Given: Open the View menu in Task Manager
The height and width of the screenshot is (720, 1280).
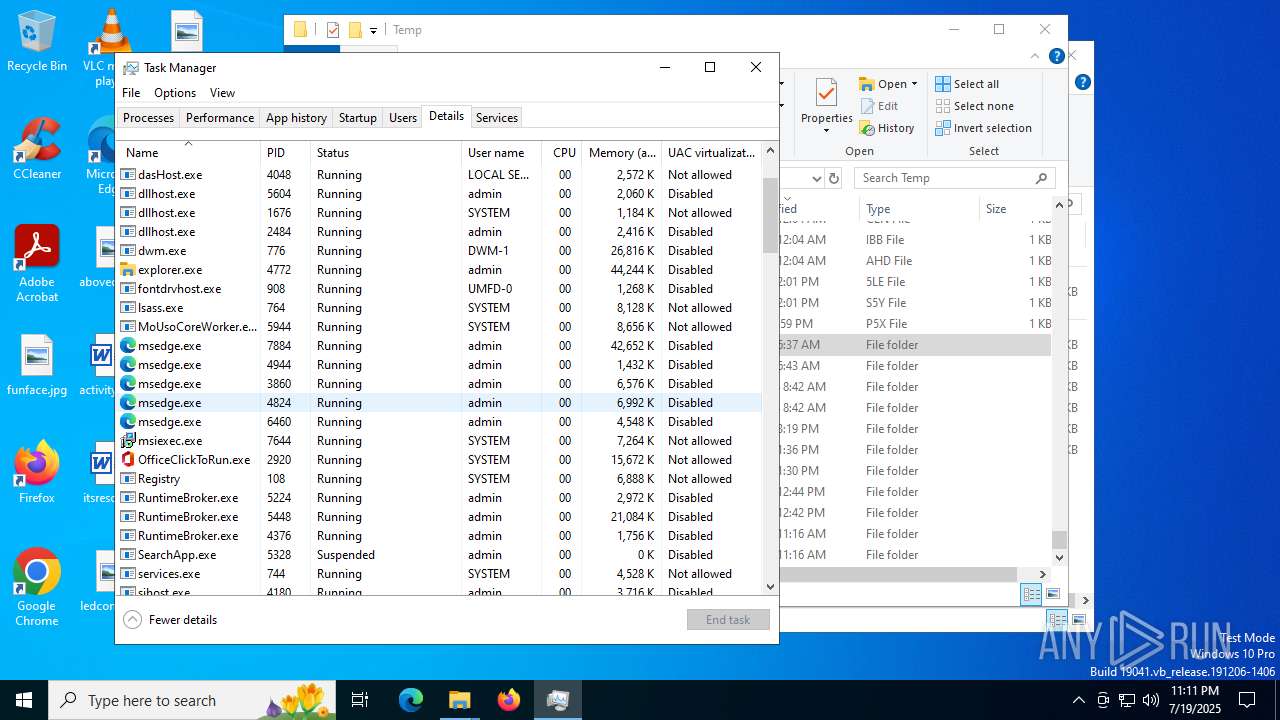Looking at the screenshot, I should pyautogui.click(x=222, y=93).
